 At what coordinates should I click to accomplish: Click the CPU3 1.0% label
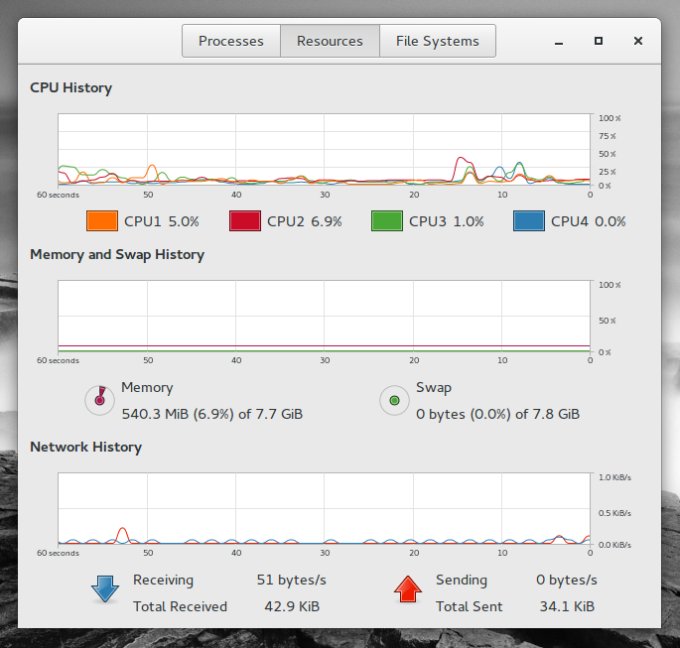coord(446,221)
